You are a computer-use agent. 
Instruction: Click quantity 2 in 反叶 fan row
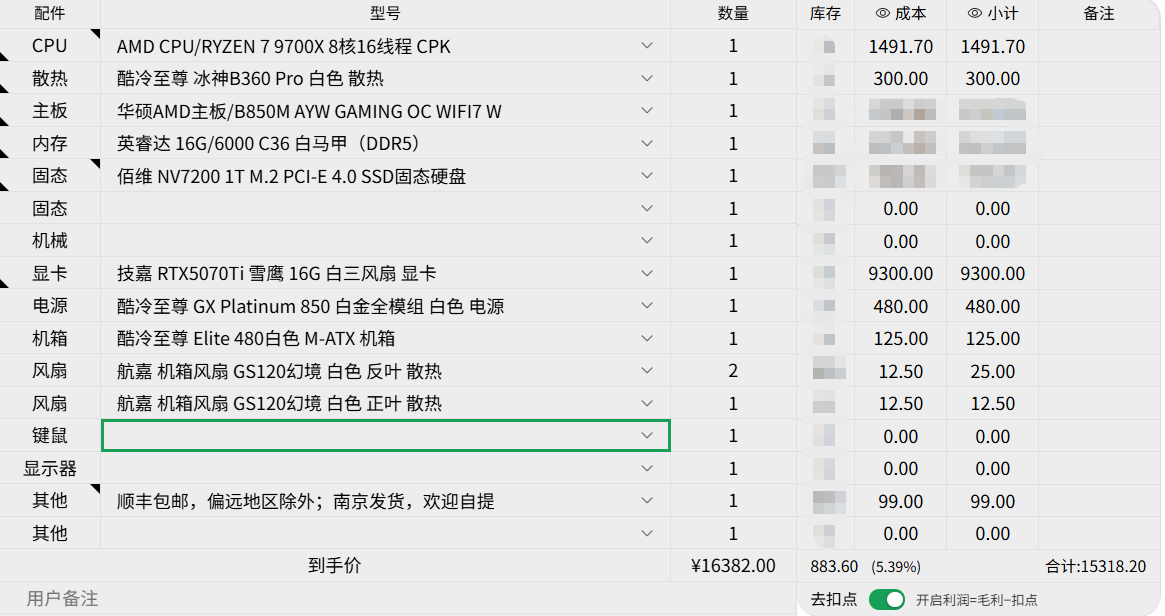733,371
